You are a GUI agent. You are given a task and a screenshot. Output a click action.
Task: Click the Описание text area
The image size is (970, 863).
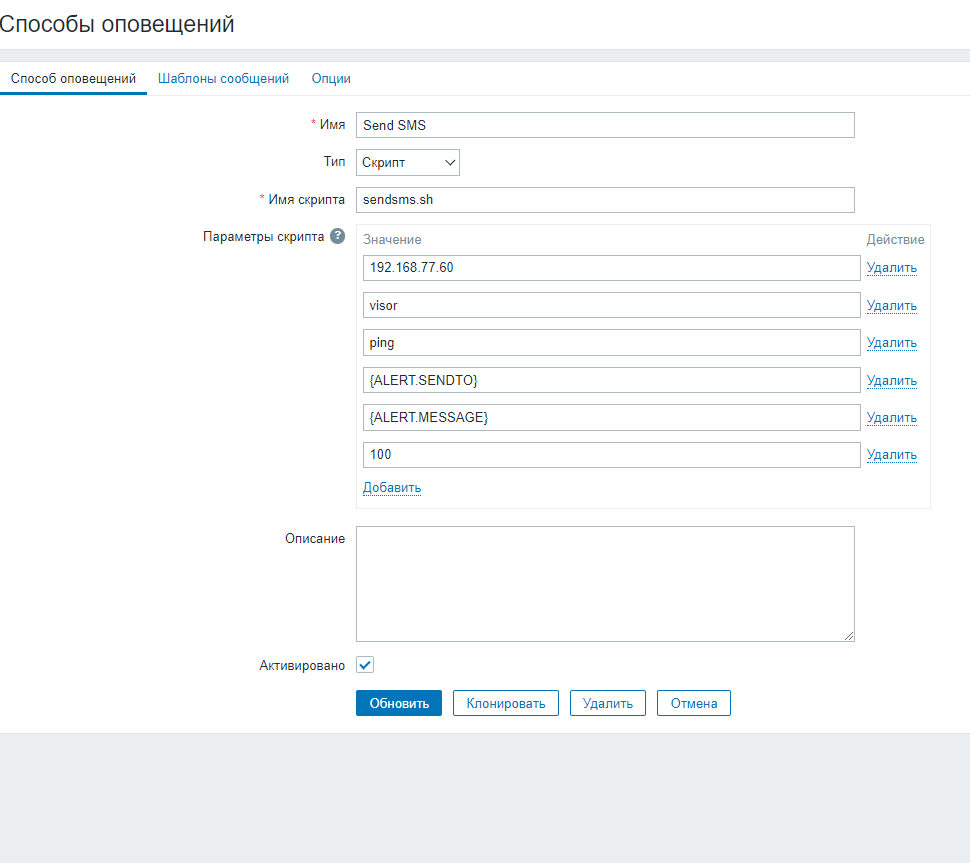[605, 584]
